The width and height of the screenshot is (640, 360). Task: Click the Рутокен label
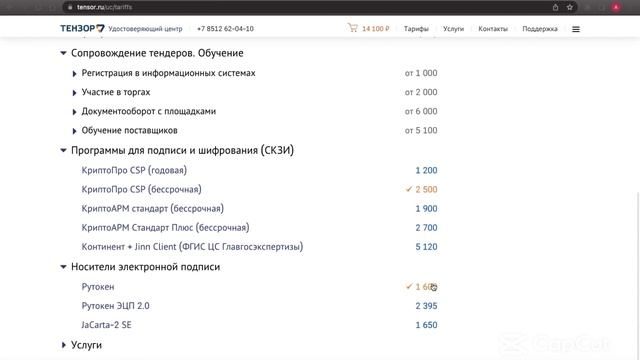click(98, 287)
